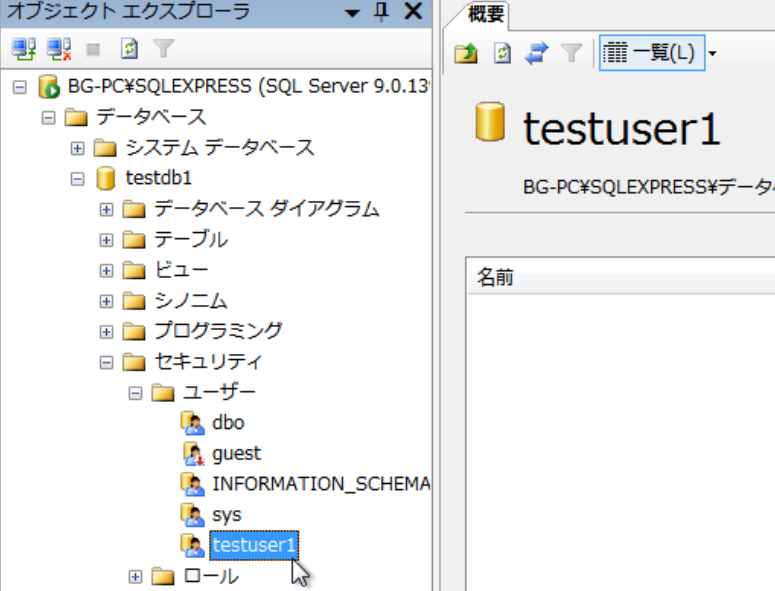Image resolution: width=775 pixels, height=591 pixels.
Task: Select the シノニム tree item
Action: (x=190, y=301)
